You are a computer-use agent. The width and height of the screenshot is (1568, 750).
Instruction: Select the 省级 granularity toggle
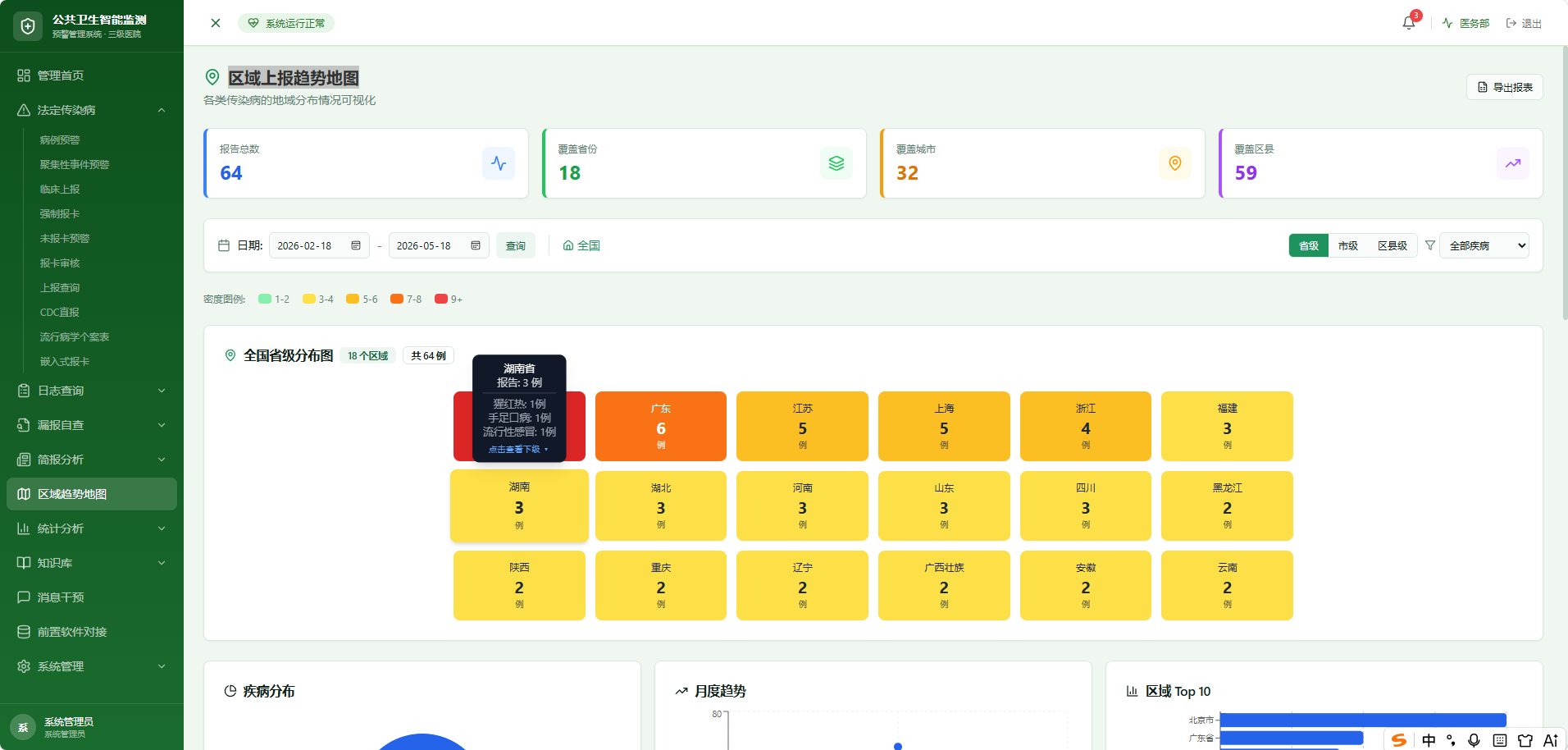(1309, 245)
